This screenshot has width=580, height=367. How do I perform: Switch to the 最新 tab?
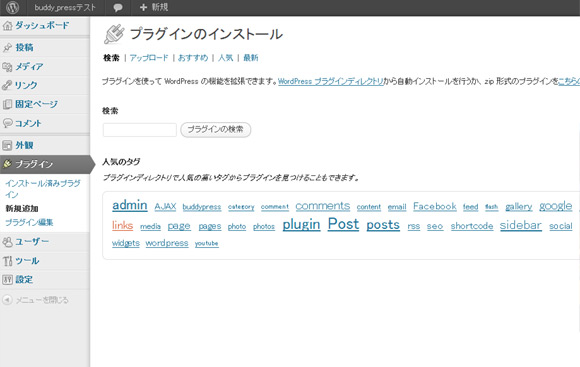tap(250, 58)
